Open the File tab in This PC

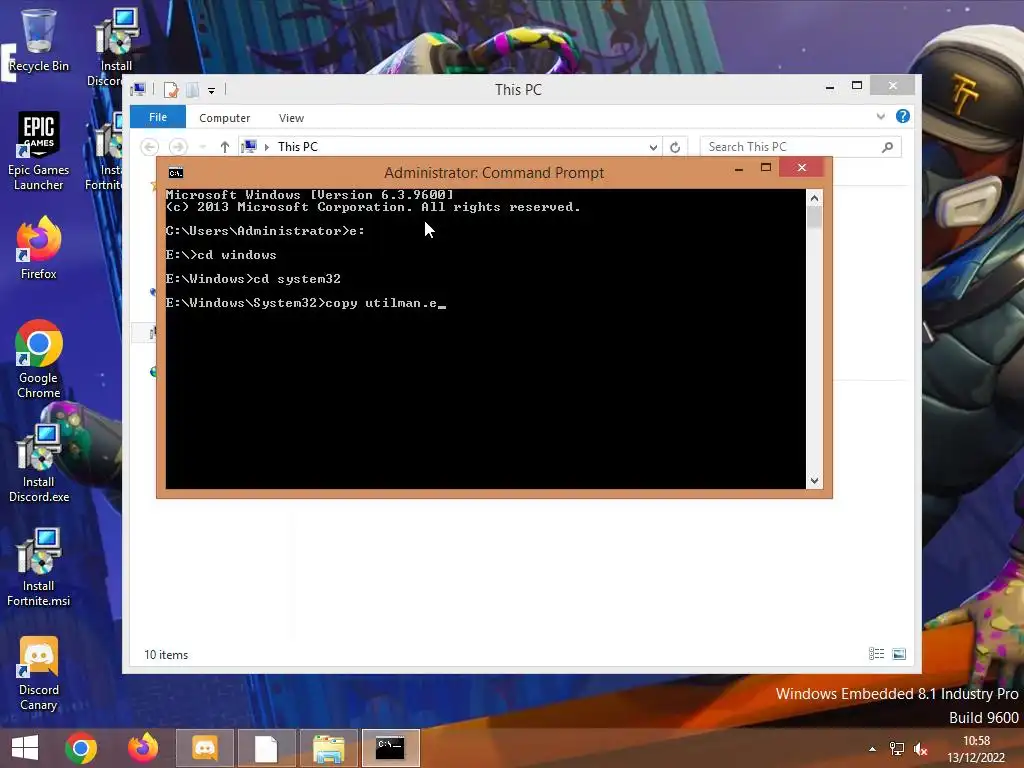[x=158, y=117]
